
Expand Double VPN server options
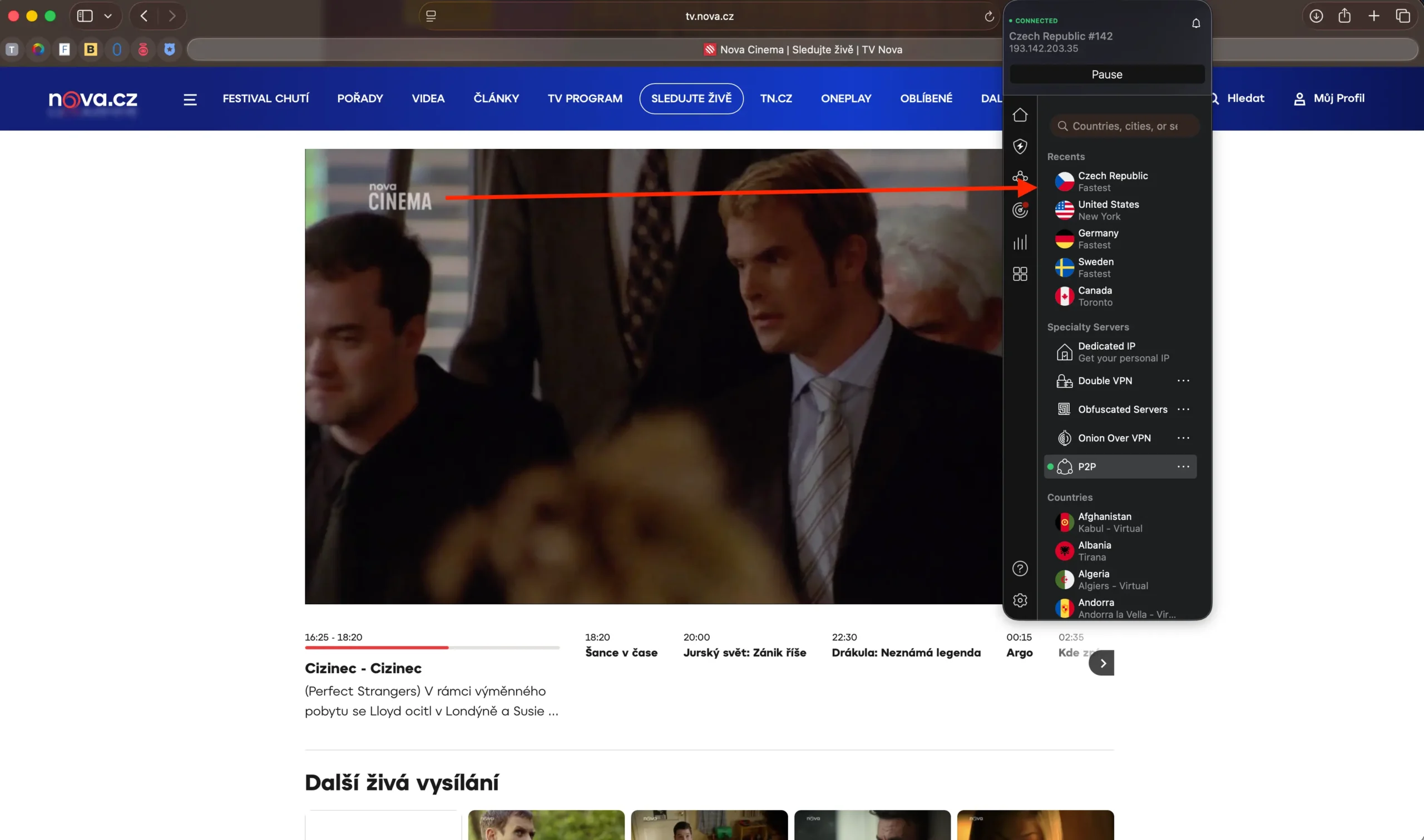1184,380
